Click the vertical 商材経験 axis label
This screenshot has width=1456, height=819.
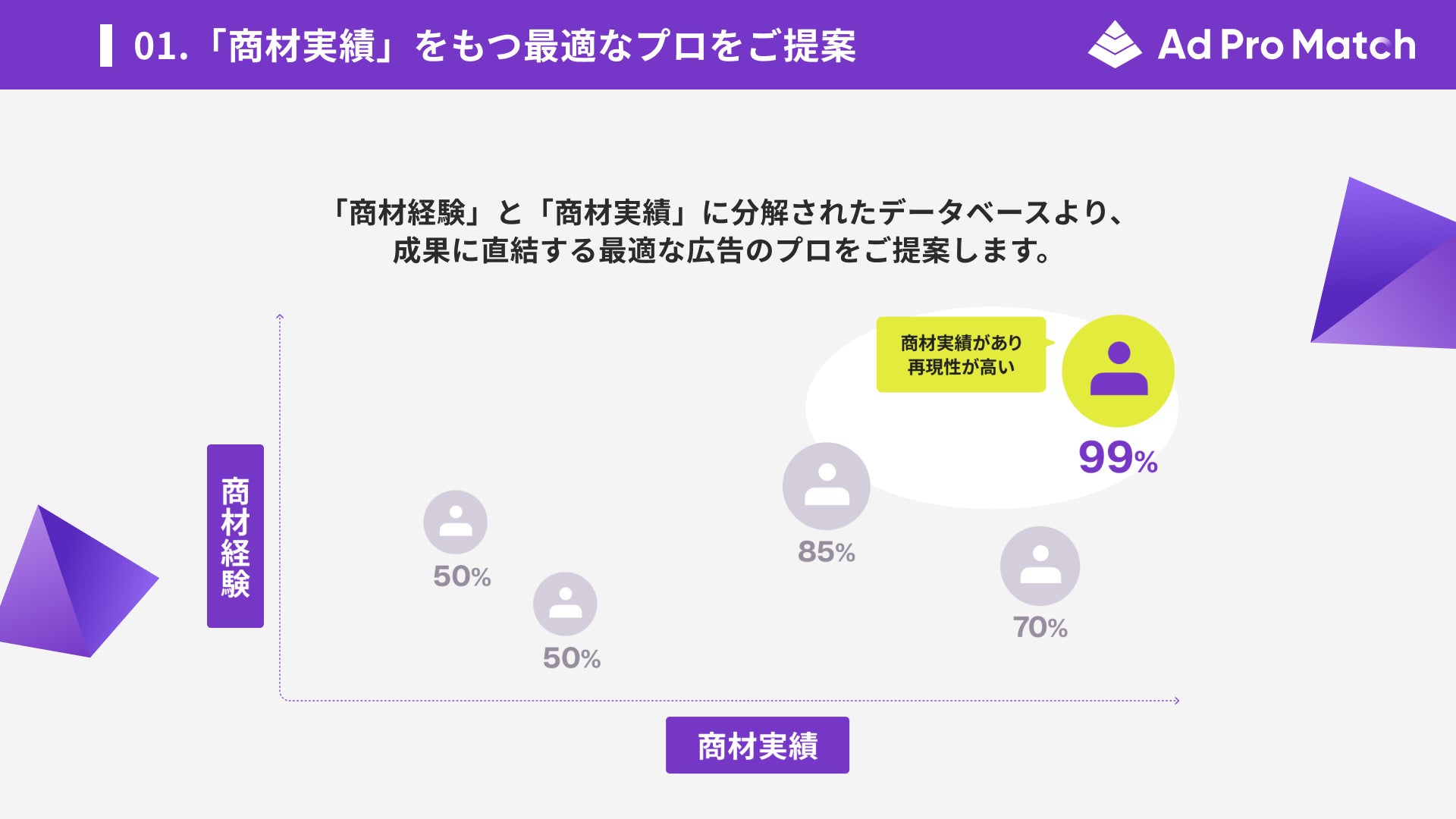(235, 536)
